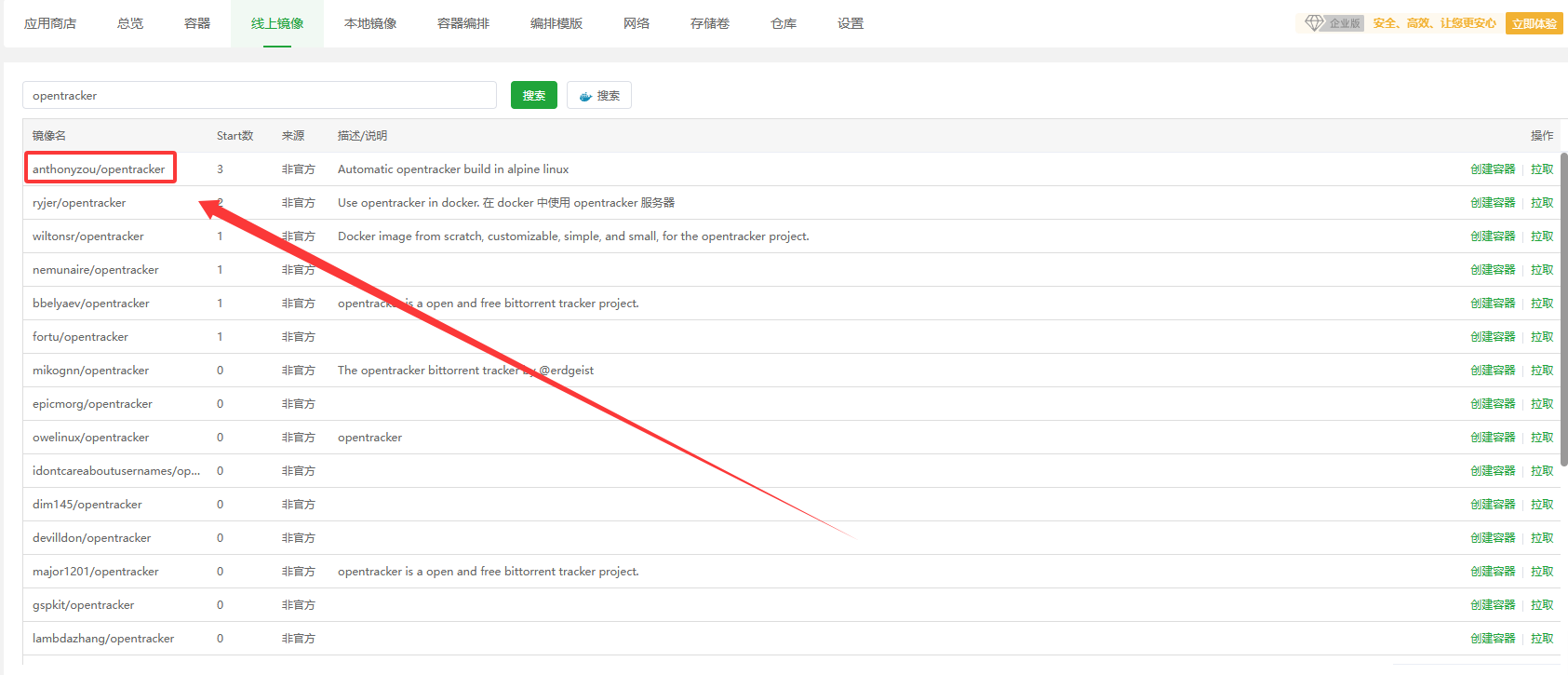Focus the opentracker search input field
The width and height of the screenshot is (1568, 675).
259,96
